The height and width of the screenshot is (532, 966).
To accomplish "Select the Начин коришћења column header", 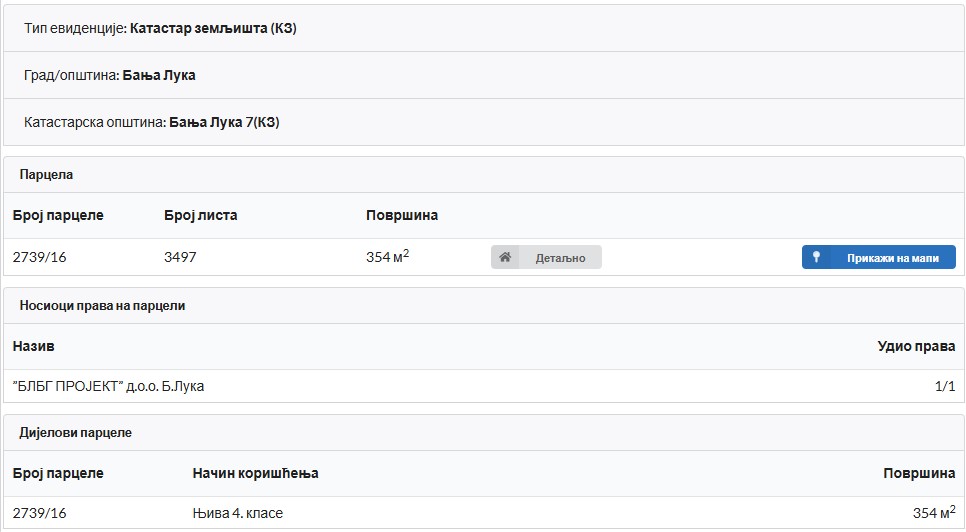I will (x=255, y=473).
